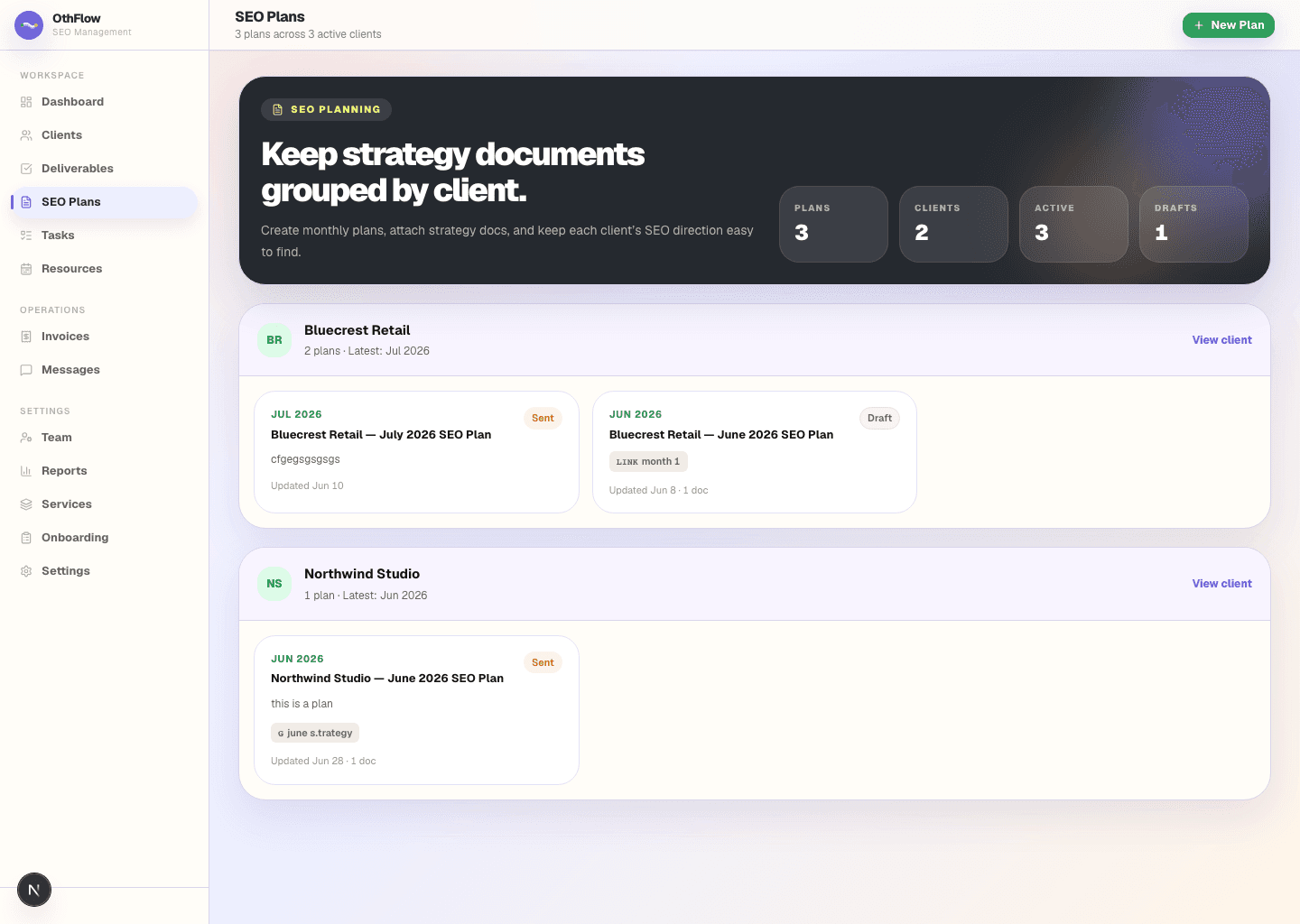
Task: Go to the Team page
Action: (x=104, y=438)
